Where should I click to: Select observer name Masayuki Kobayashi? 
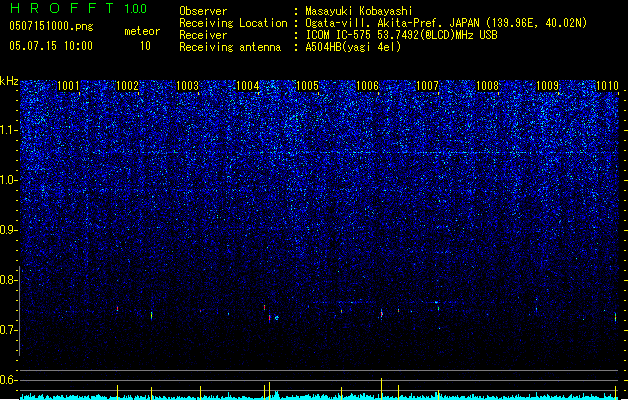(359, 11)
